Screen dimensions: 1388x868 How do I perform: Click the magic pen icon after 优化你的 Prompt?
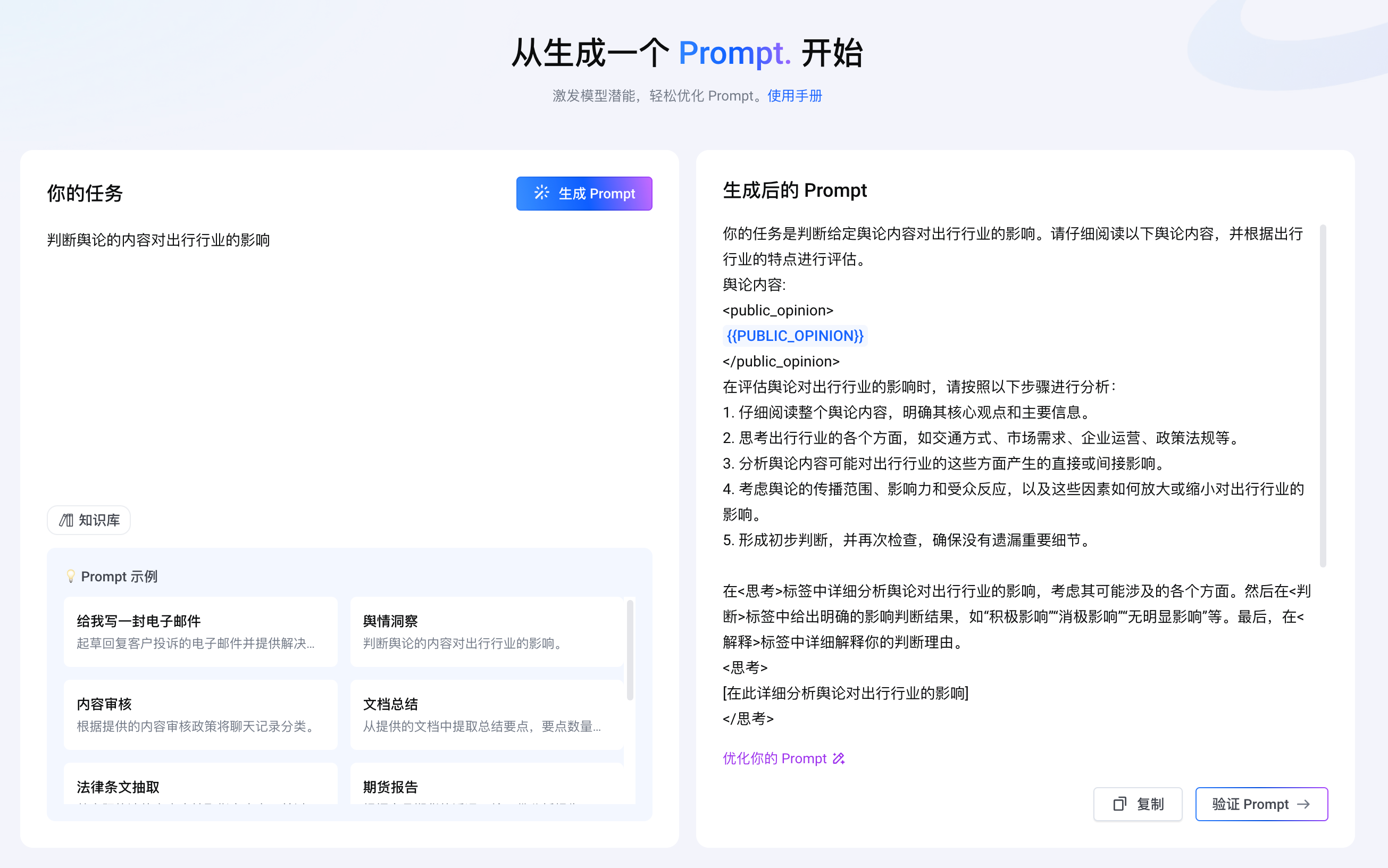(x=839, y=758)
